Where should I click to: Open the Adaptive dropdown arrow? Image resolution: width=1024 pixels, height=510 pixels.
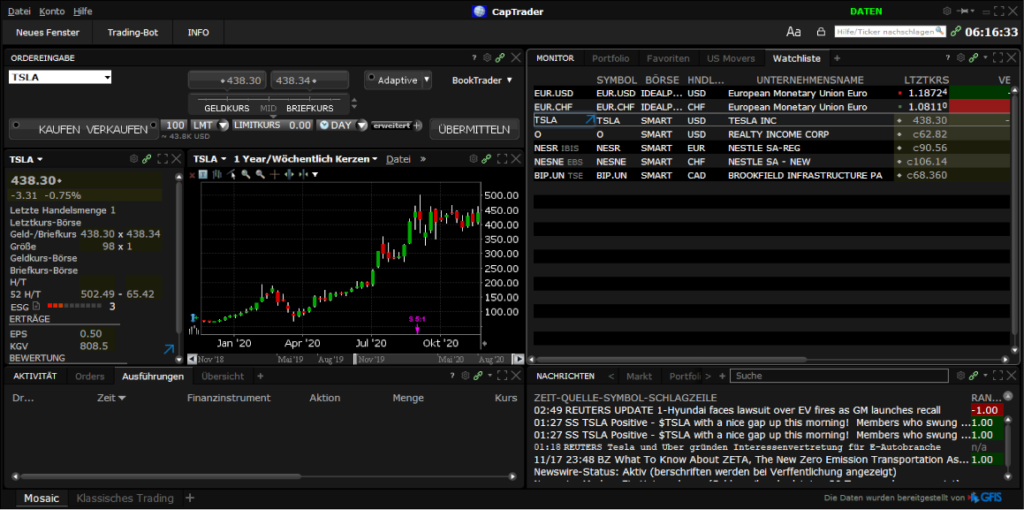[426, 80]
